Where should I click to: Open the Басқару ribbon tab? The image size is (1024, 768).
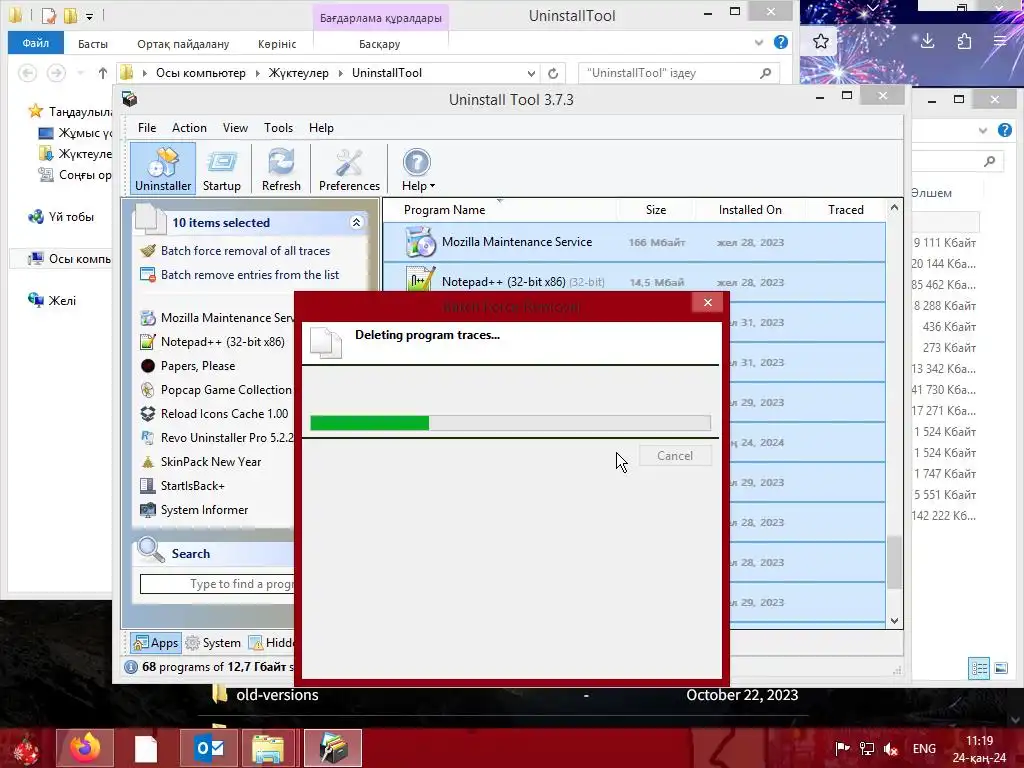click(x=379, y=44)
